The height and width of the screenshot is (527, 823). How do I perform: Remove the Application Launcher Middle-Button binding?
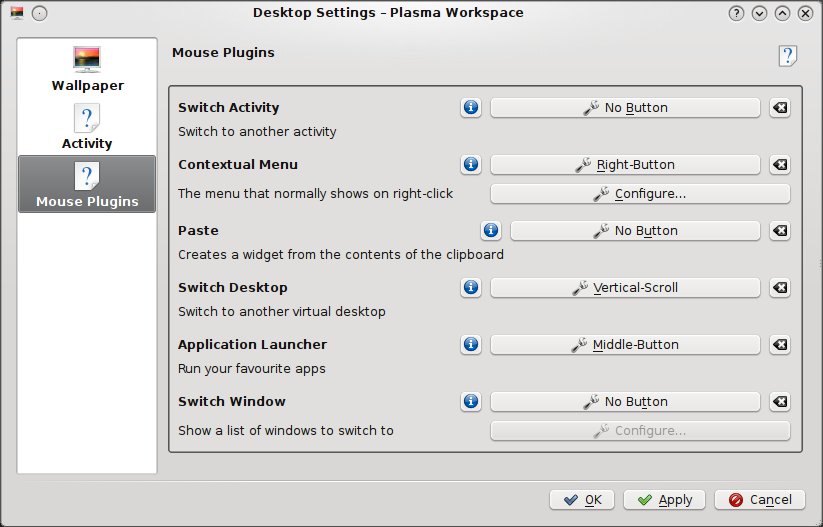pyautogui.click(x=780, y=345)
